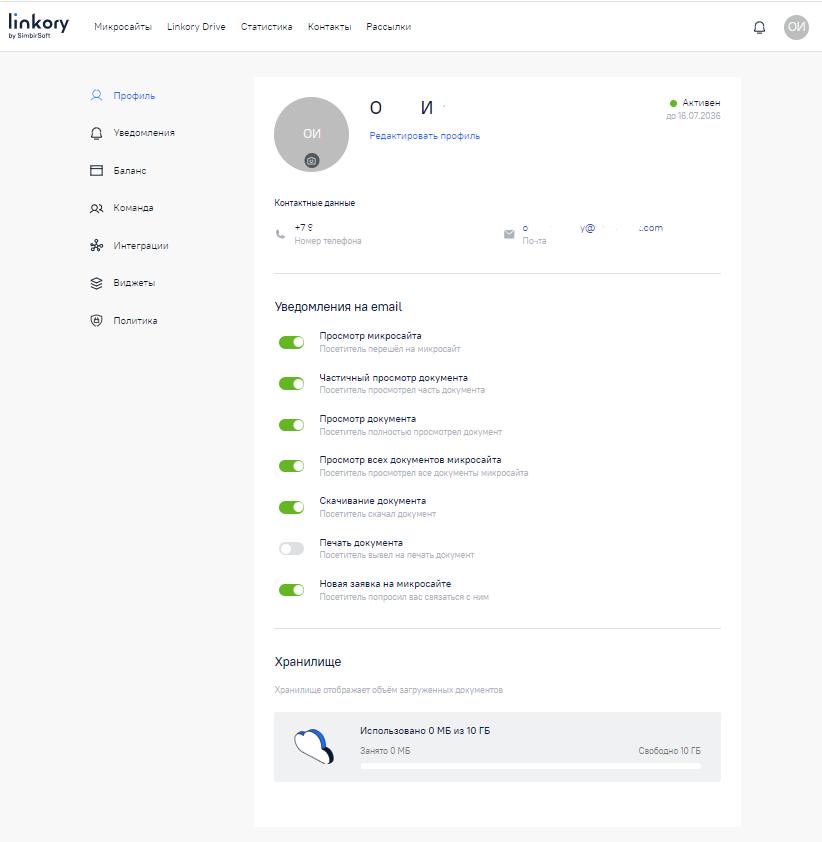Click the linkory logo
The width and height of the screenshot is (822, 842).
point(38,25)
